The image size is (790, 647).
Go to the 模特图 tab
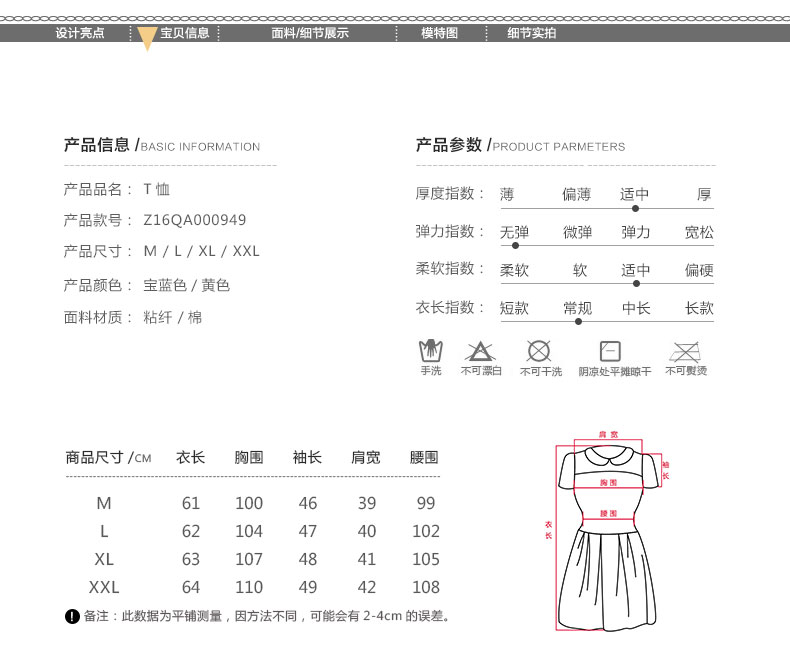439,33
